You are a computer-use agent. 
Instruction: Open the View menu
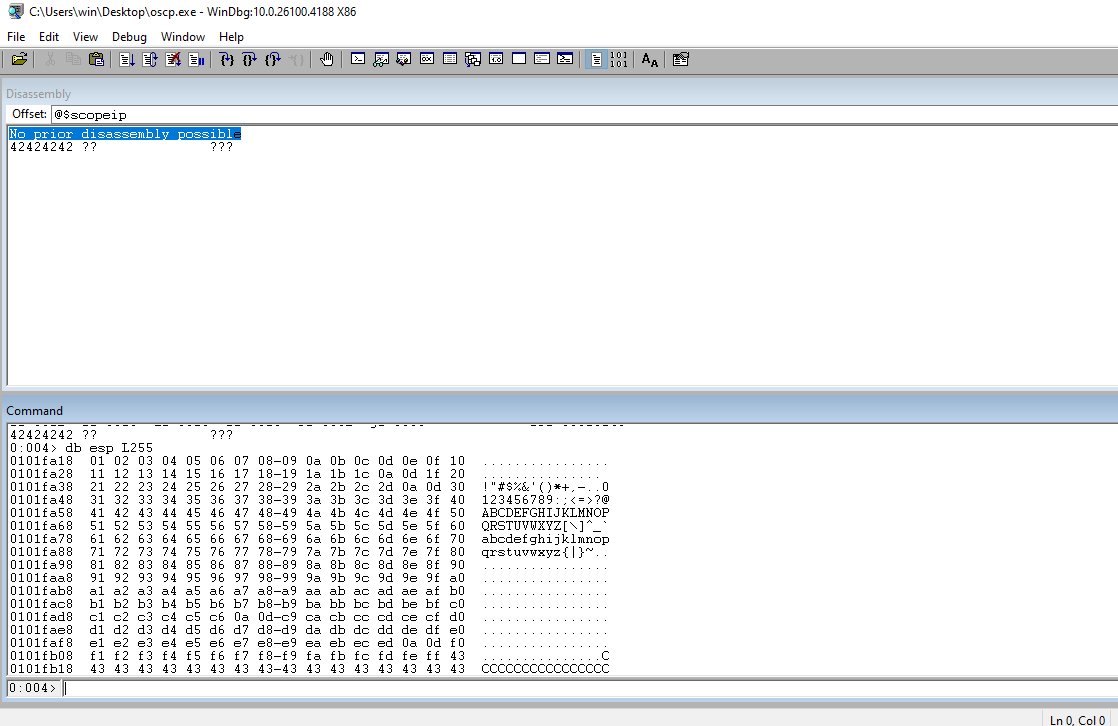tap(85, 37)
